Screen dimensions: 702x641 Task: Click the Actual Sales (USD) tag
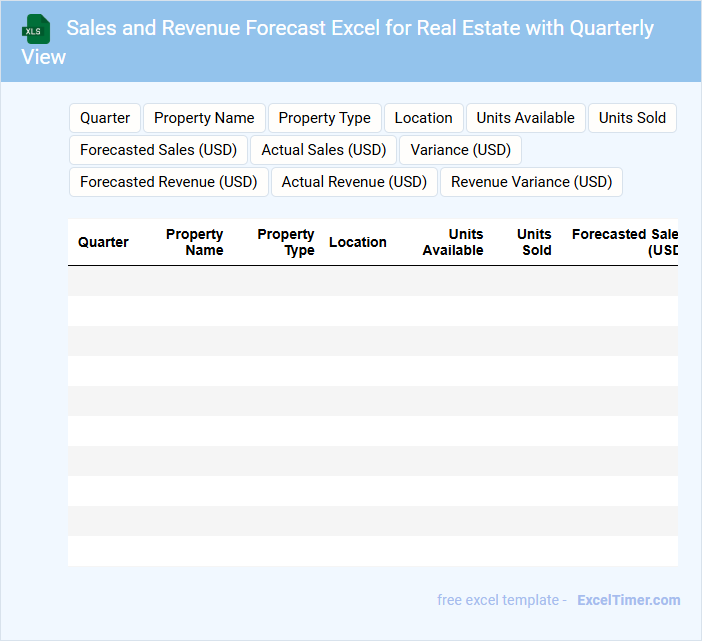tap(323, 150)
